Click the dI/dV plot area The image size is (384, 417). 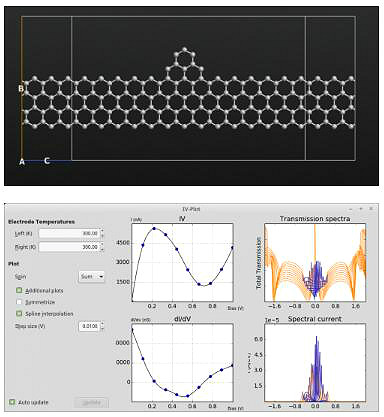182,363
